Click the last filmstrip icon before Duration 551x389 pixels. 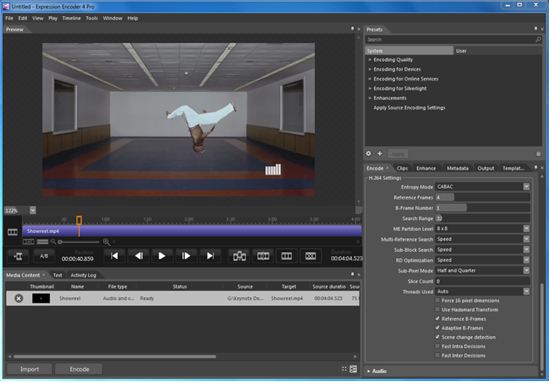point(310,256)
